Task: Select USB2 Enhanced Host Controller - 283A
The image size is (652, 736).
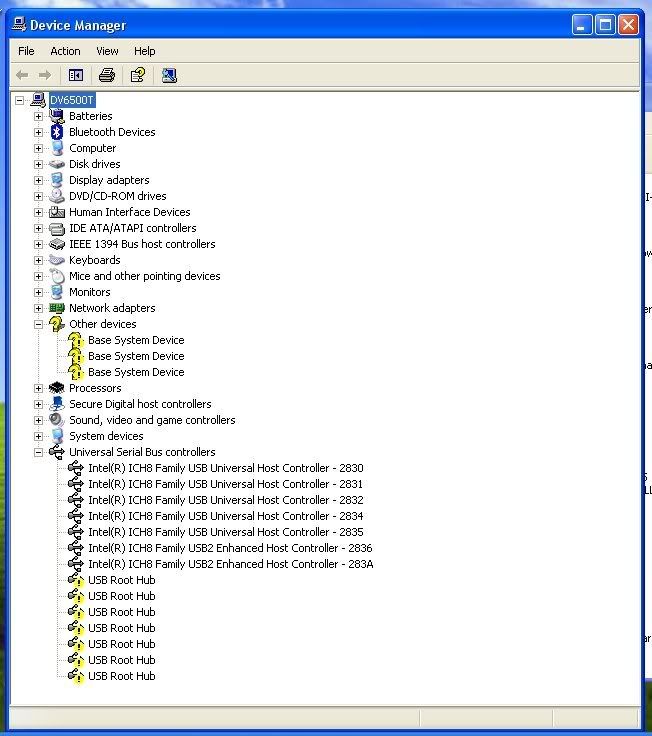Action: (x=231, y=564)
